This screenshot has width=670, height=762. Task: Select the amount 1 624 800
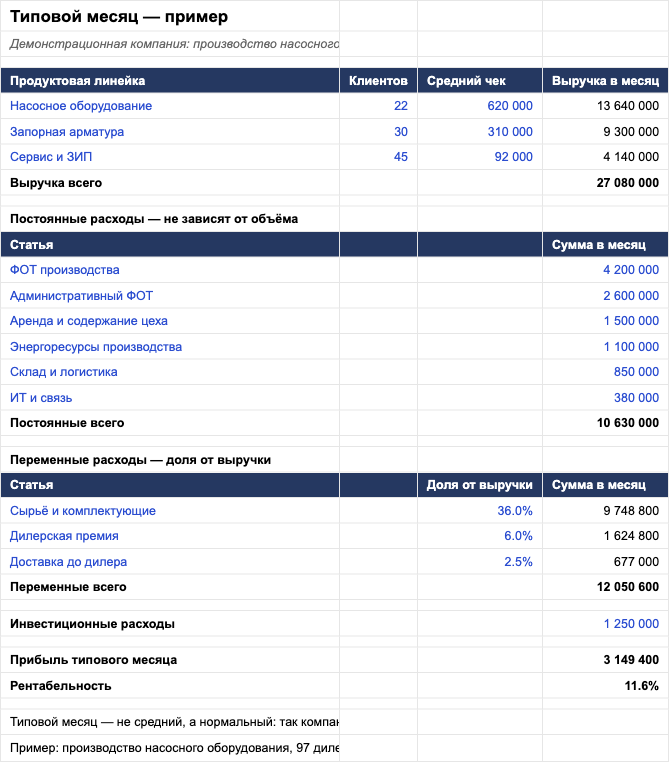click(605, 536)
